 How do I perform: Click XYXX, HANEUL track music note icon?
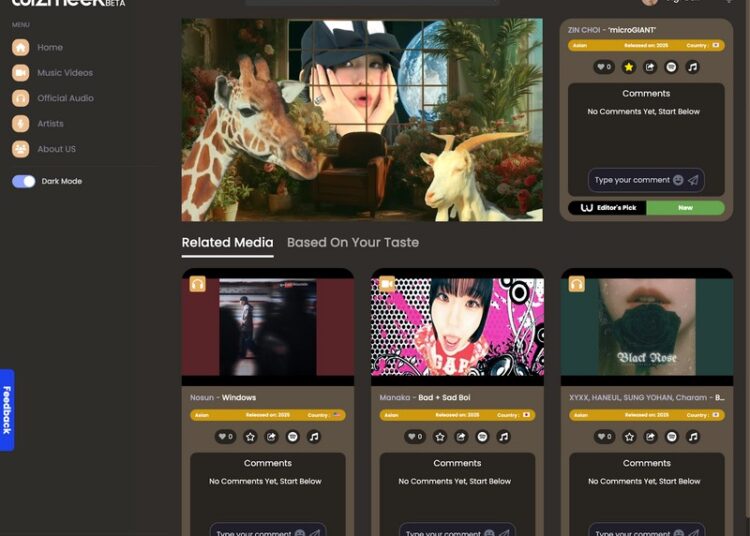(693, 437)
